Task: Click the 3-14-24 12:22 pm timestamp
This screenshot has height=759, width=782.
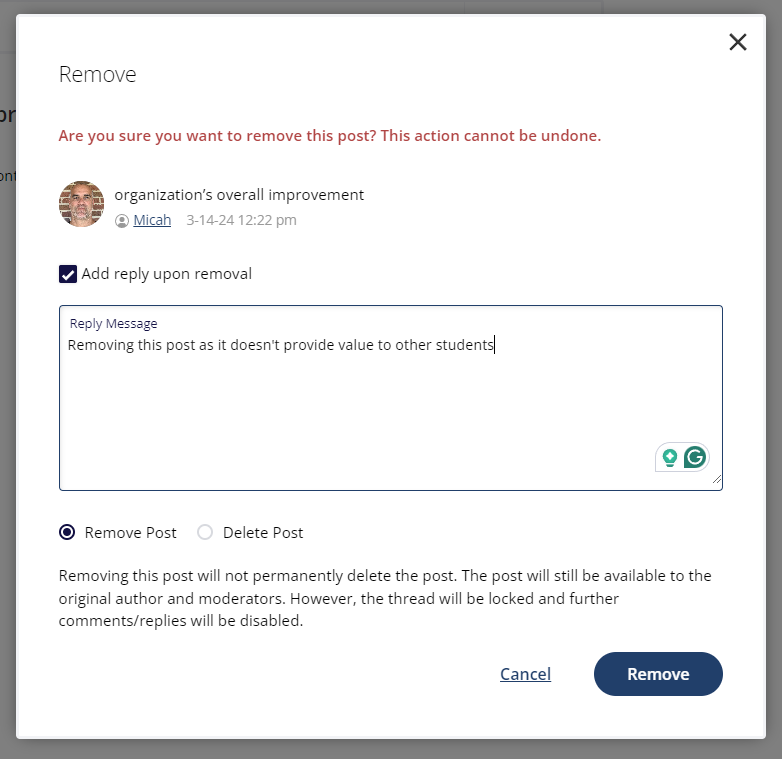Action: (x=241, y=220)
